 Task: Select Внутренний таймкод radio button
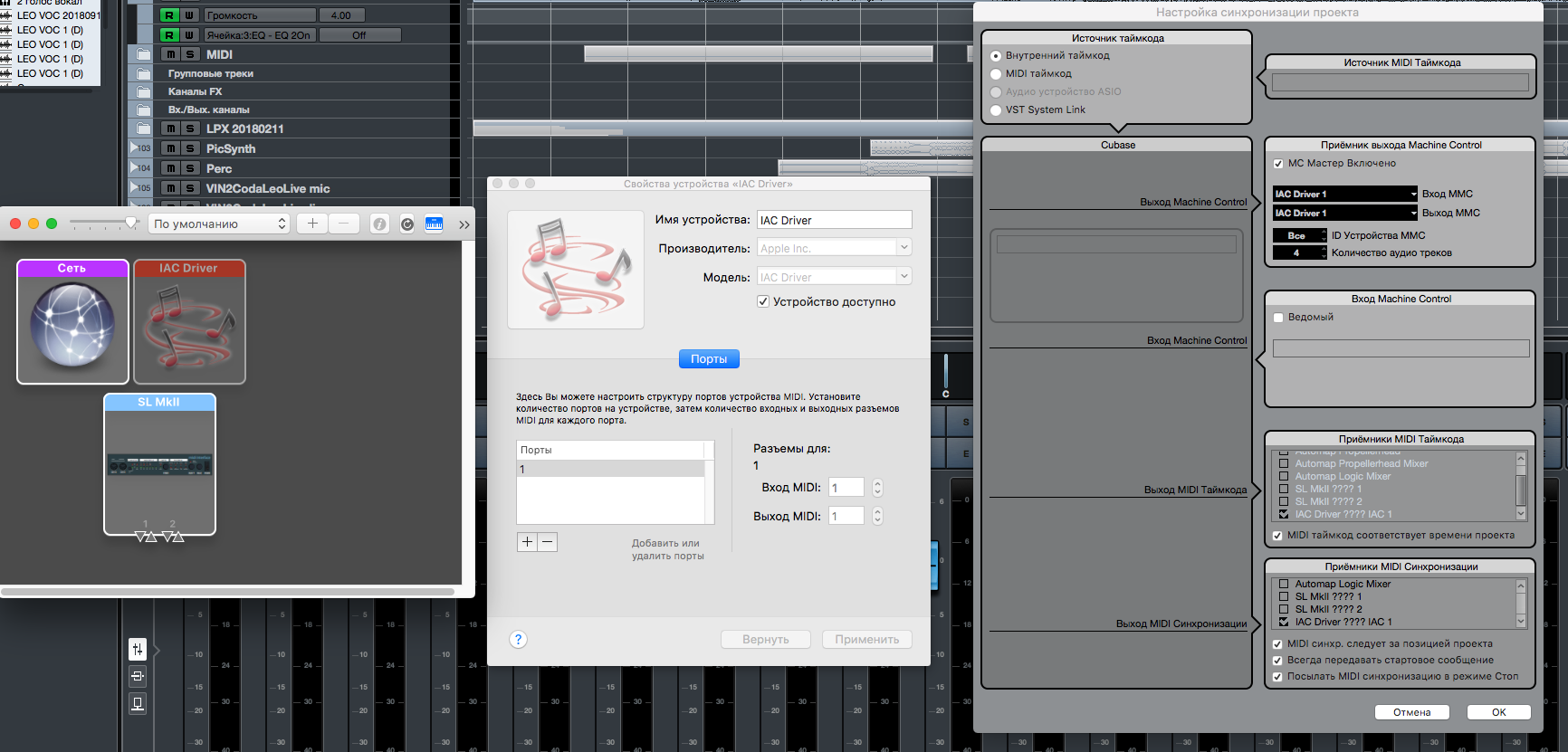tap(996, 56)
